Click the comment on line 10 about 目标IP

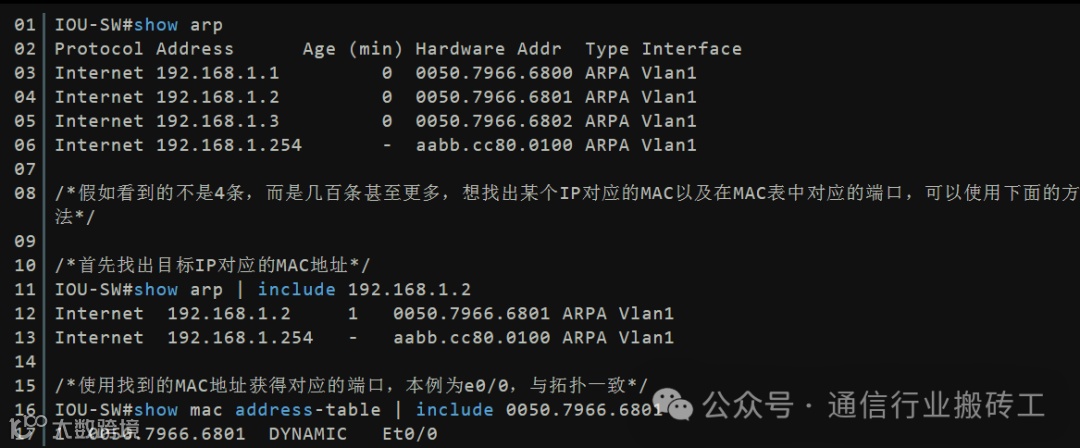pyautogui.click(x=212, y=265)
